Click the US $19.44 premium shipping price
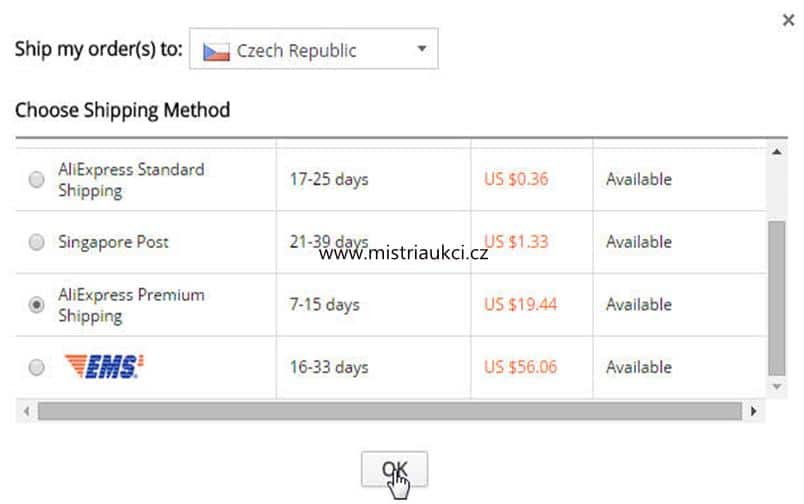Viewport: 804px width, 504px height. (x=520, y=305)
